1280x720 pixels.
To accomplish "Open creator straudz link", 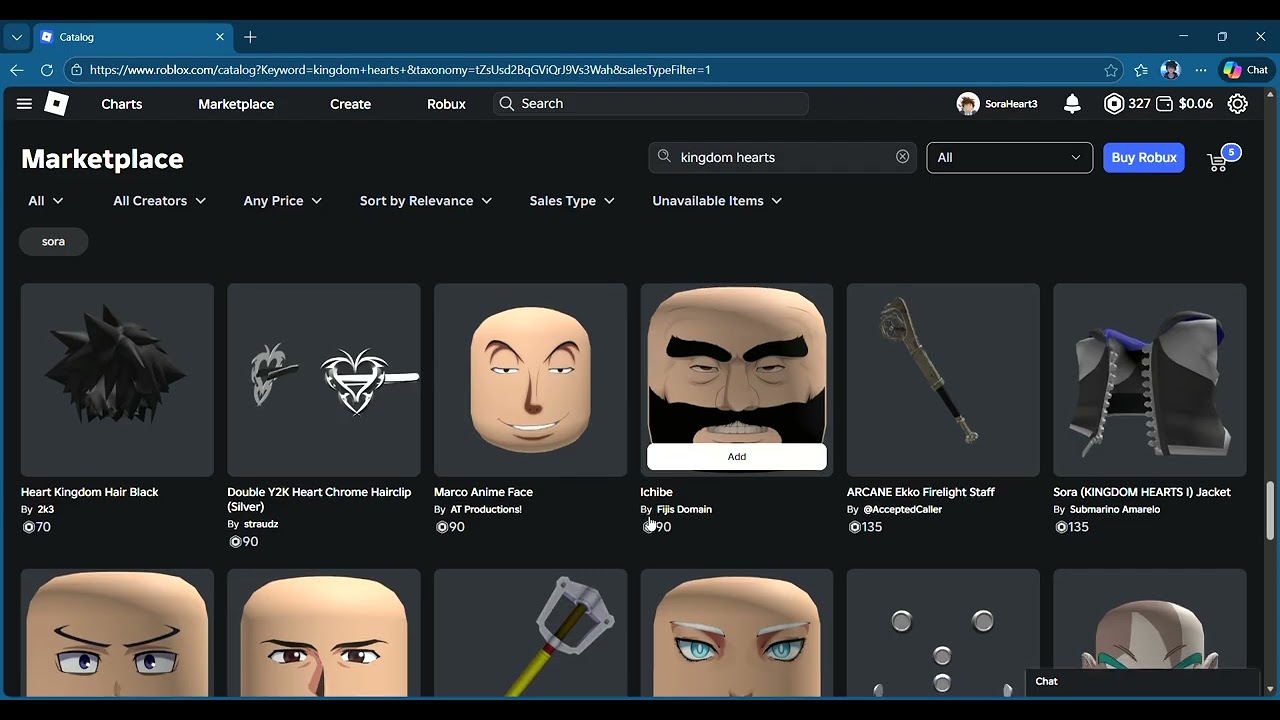I will [261, 524].
